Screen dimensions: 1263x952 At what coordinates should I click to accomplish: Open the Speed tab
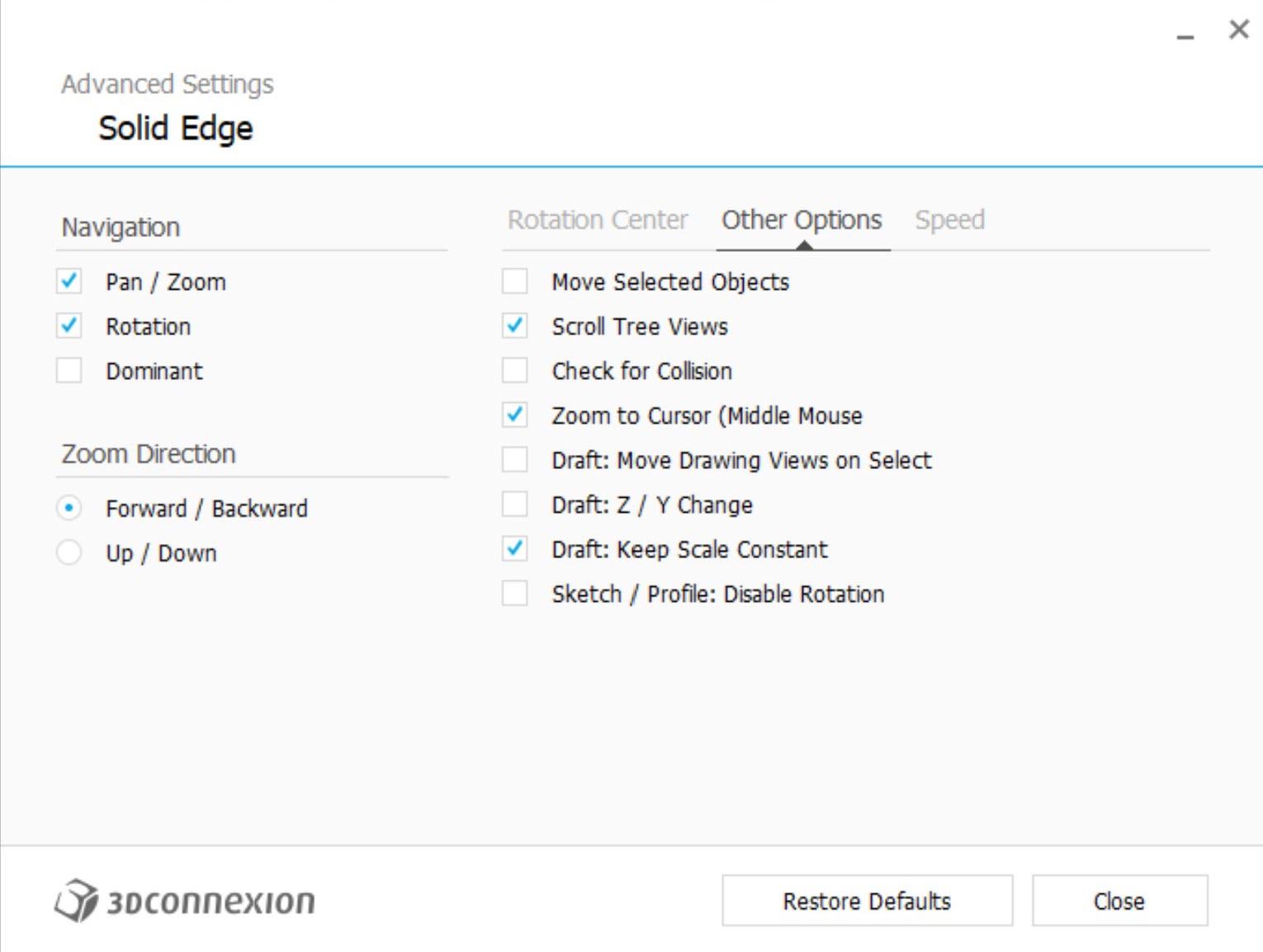[x=949, y=220]
